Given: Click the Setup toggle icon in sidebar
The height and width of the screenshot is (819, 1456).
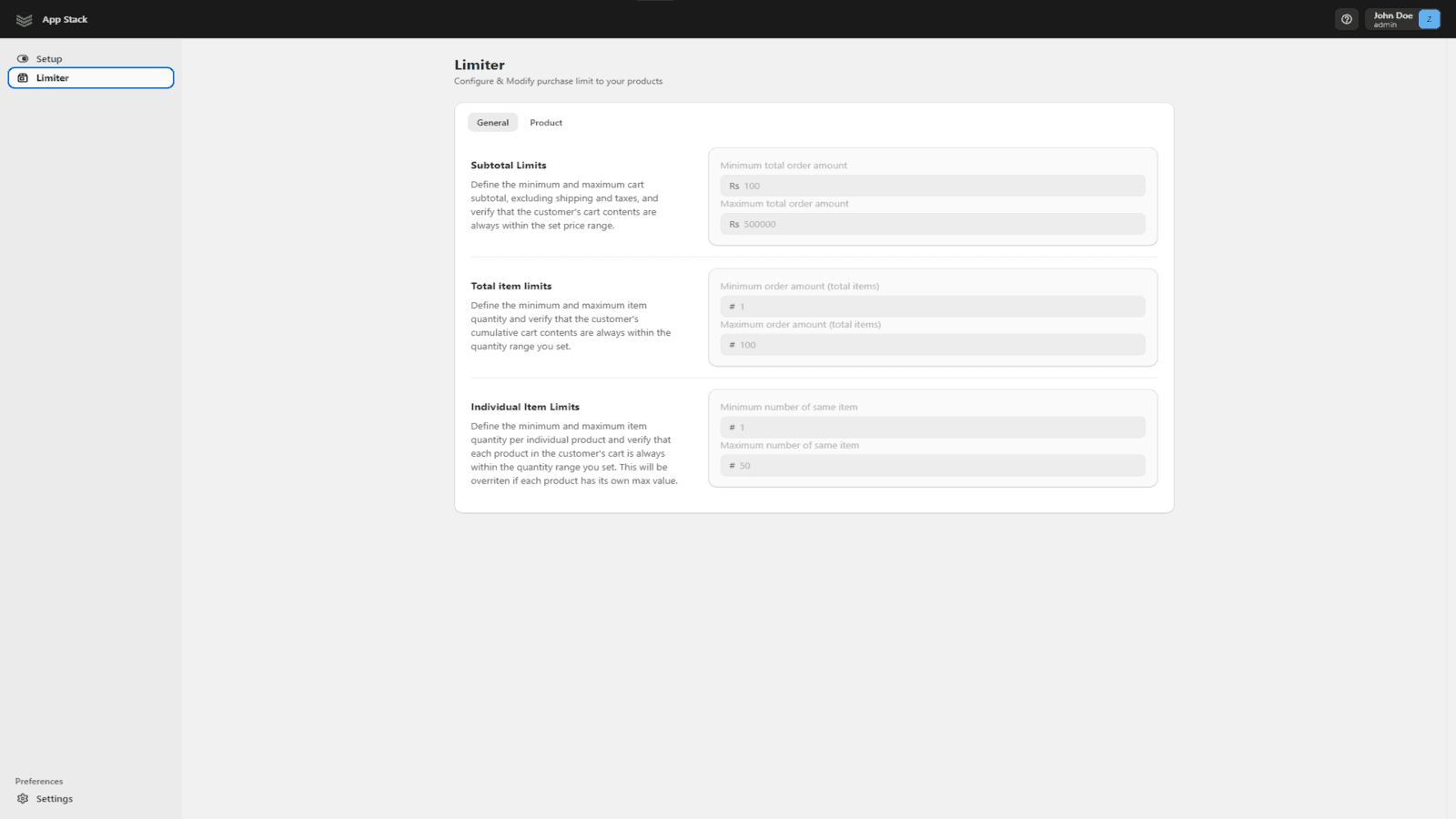Looking at the screenshot, I should click(x=23, y=59).
